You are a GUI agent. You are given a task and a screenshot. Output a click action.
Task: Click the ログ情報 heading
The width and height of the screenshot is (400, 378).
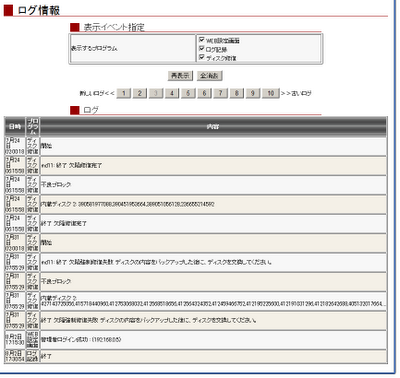39,10
